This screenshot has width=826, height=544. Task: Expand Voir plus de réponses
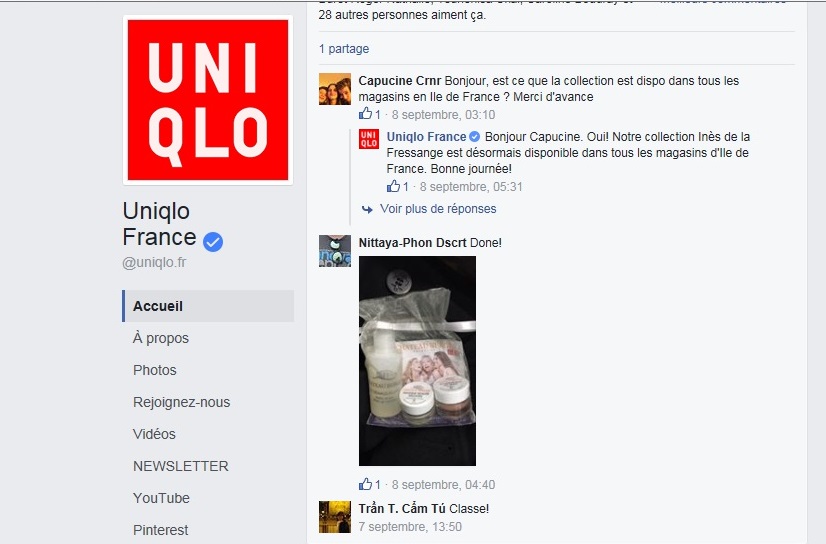(438, 209)
